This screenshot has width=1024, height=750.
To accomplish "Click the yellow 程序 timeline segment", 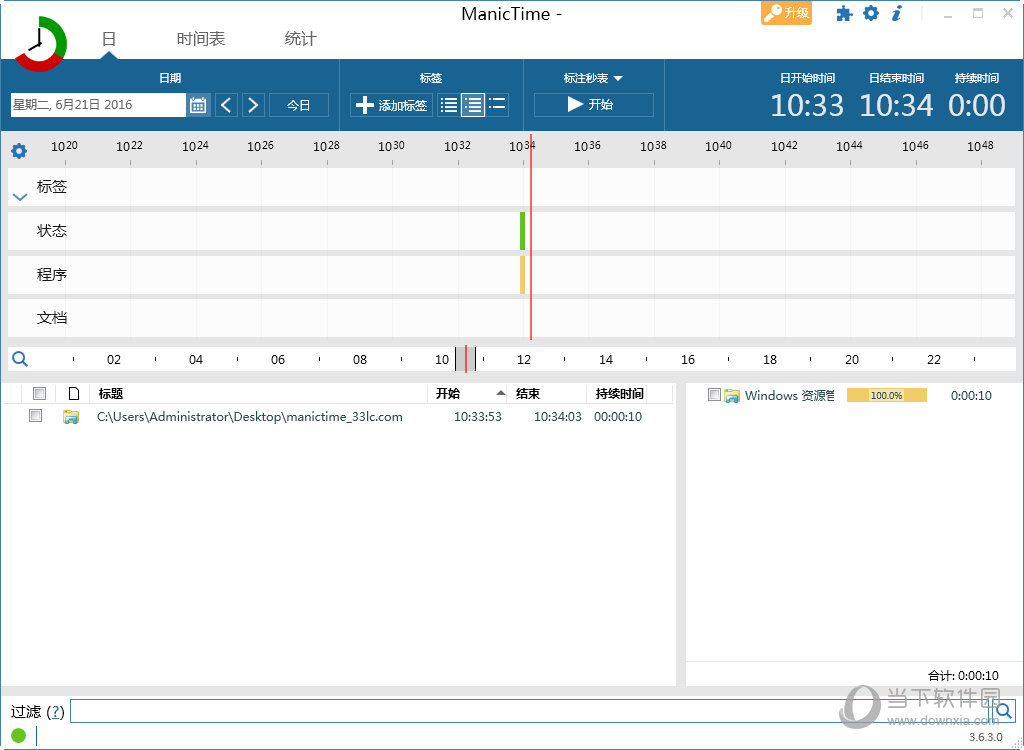I will tap(522, 274).
